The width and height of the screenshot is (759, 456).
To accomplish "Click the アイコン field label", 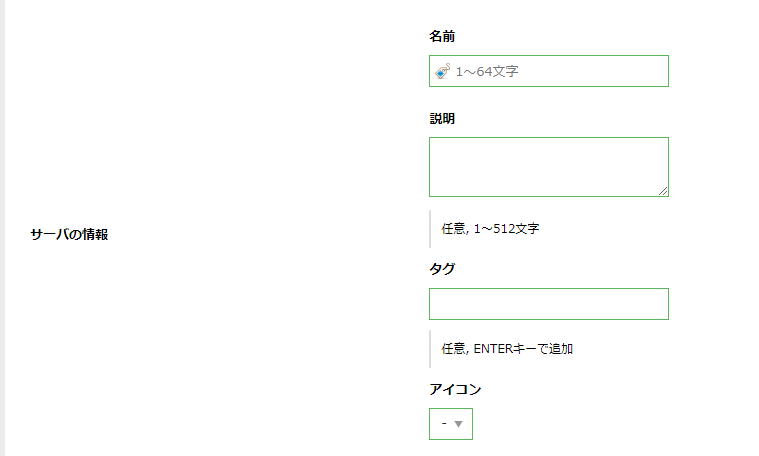I will pos(455,389).
